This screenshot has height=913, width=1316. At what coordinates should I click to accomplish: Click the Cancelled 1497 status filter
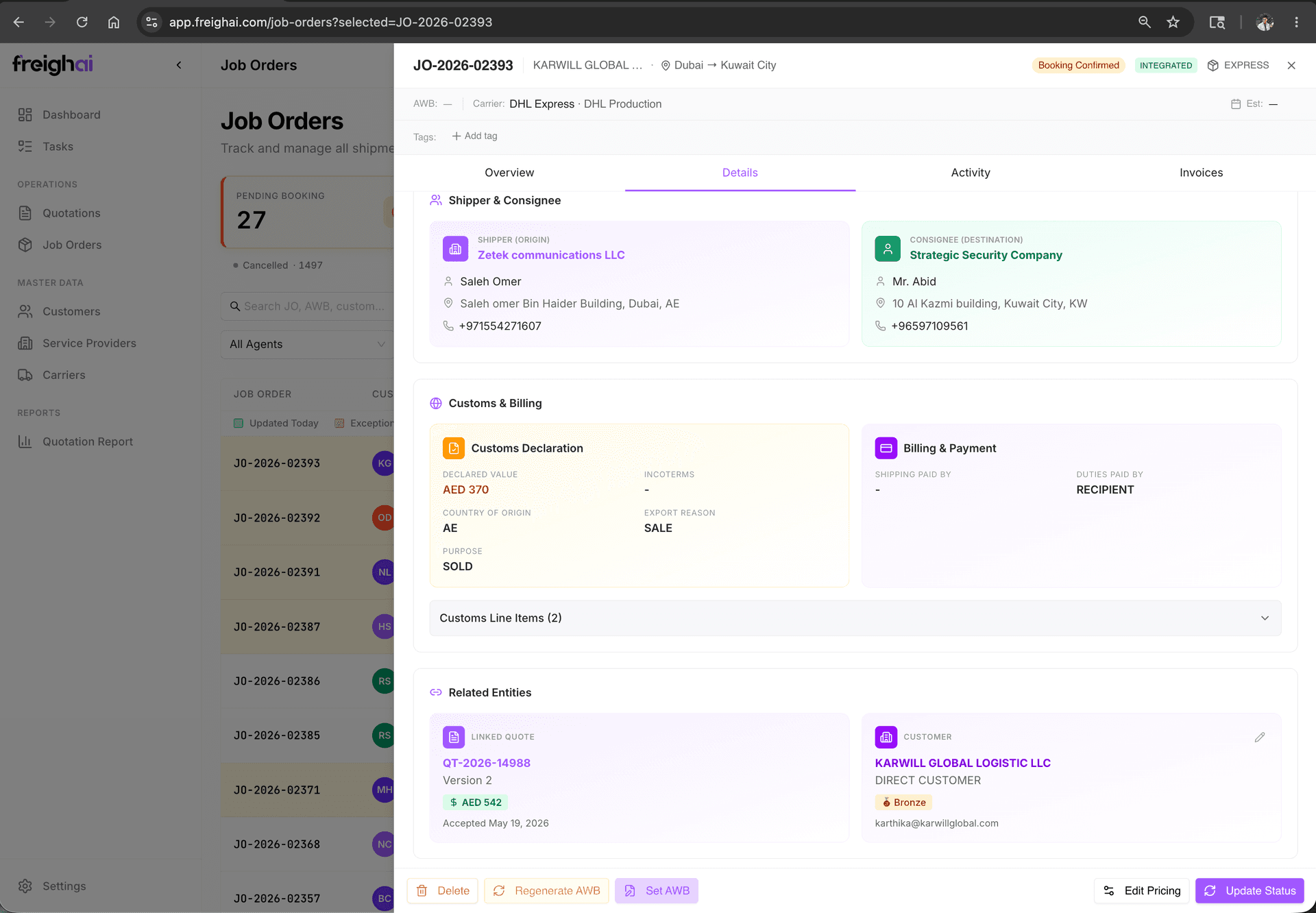[x=278, y=265]
